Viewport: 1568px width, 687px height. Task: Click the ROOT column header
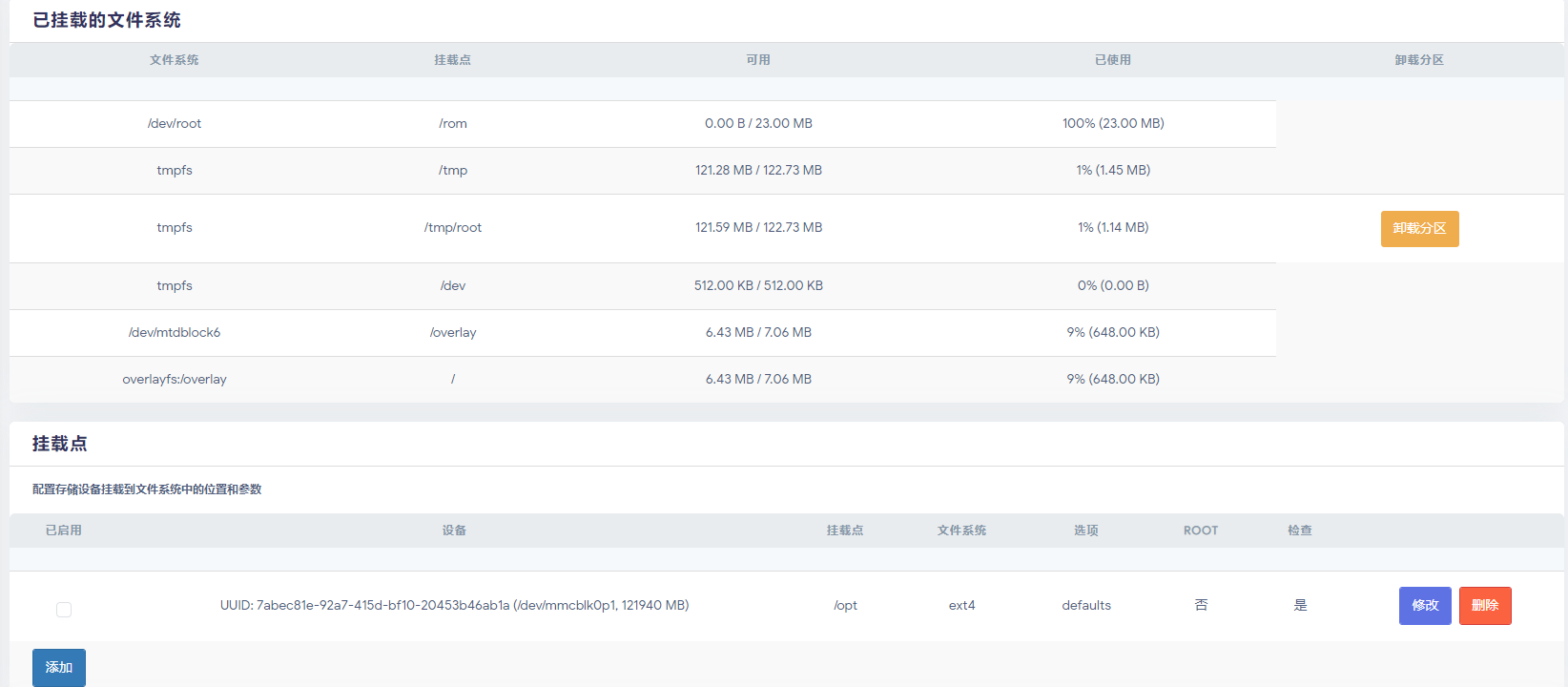click(x=1201, y=531)
